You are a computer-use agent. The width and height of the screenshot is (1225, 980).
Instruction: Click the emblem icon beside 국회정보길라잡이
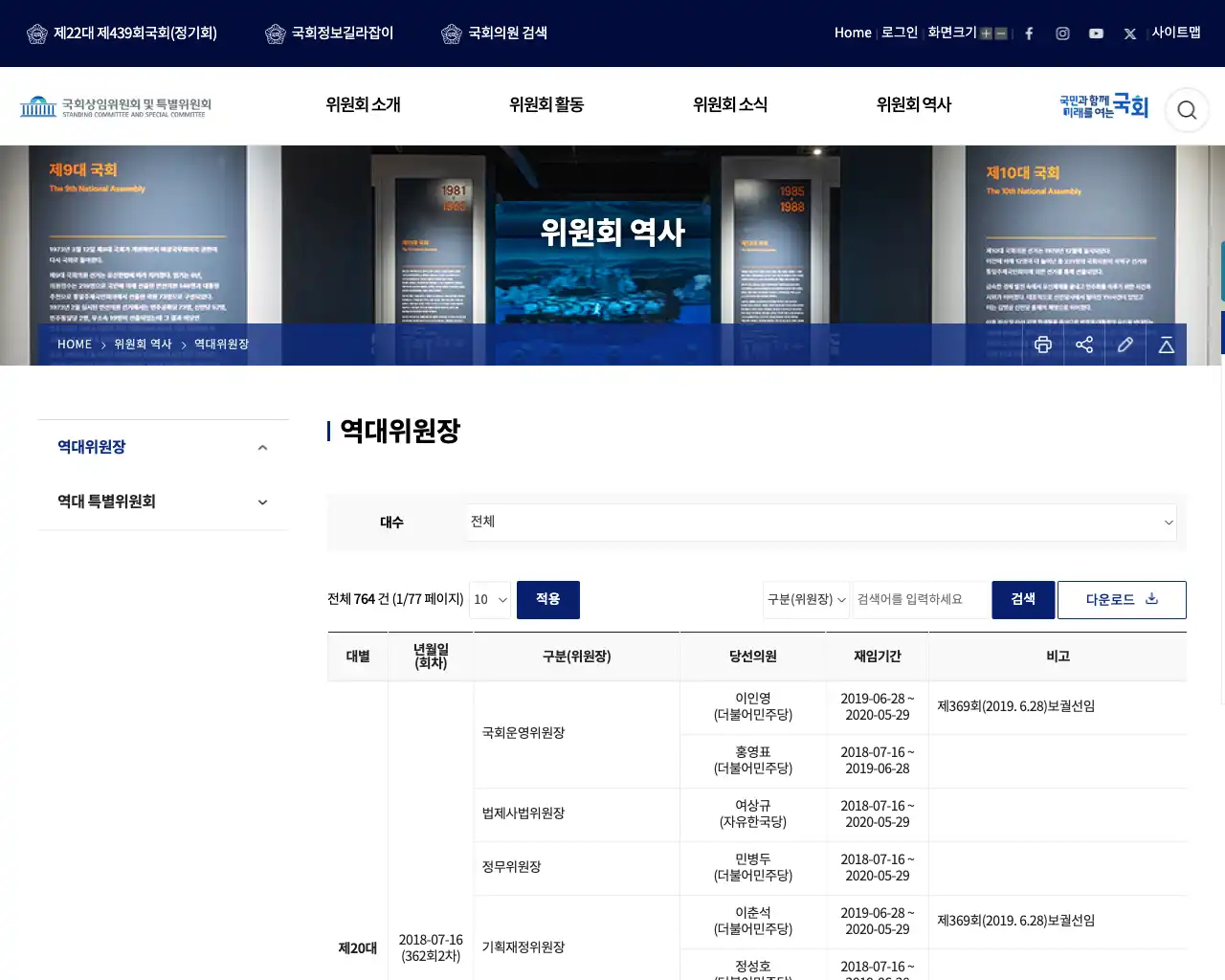point(276,33)
